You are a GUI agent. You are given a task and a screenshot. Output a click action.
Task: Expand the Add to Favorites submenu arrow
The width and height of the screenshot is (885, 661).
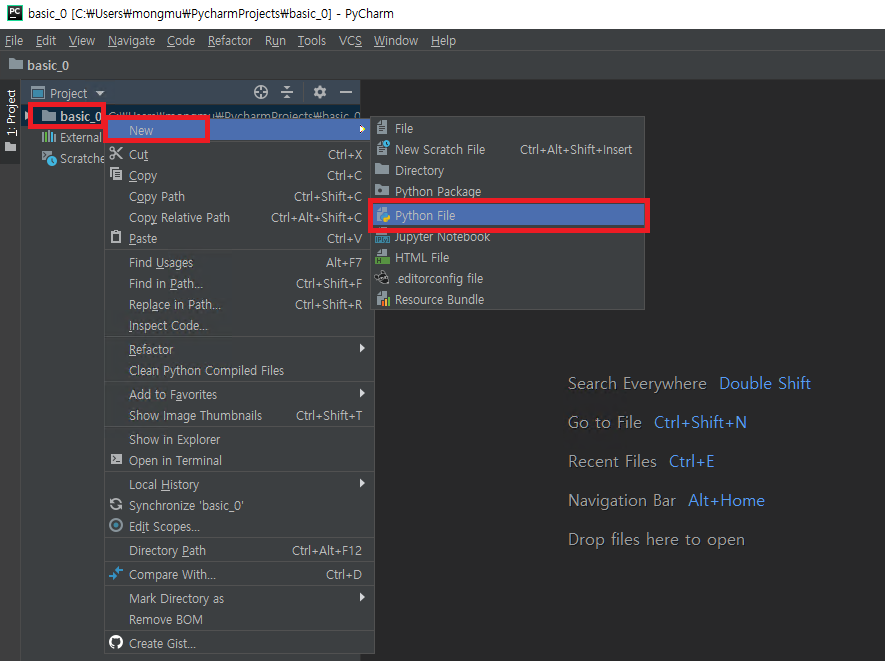[362, 393]
